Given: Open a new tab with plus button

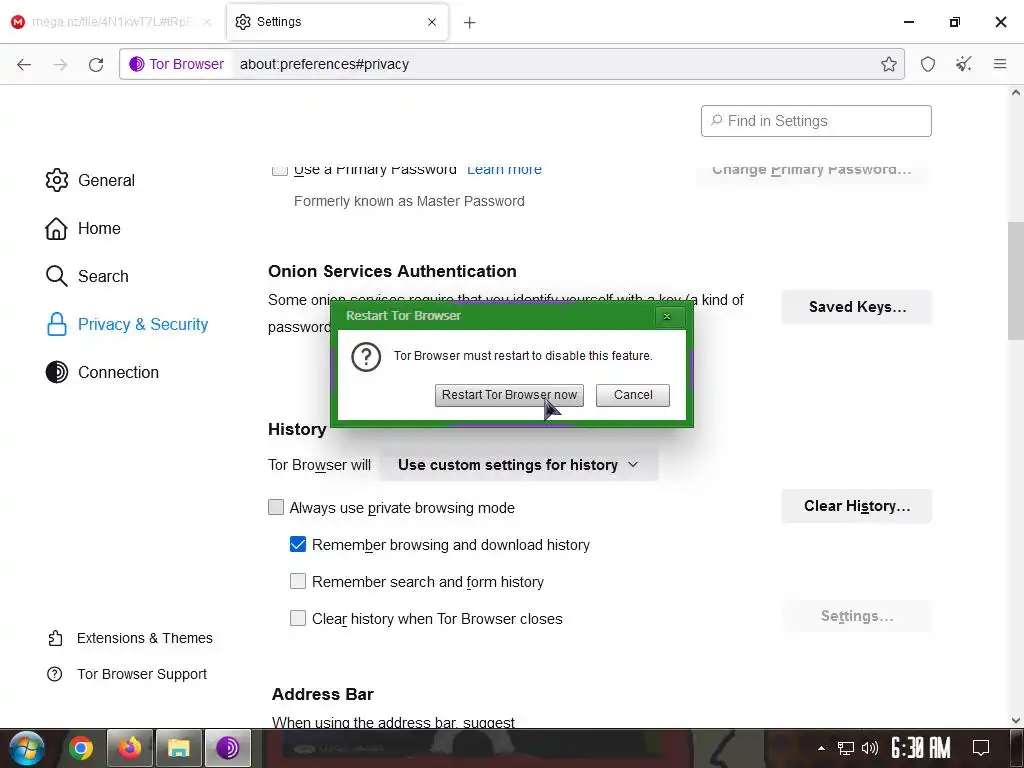Looking at the screenshot, I should tap(470, 22).
